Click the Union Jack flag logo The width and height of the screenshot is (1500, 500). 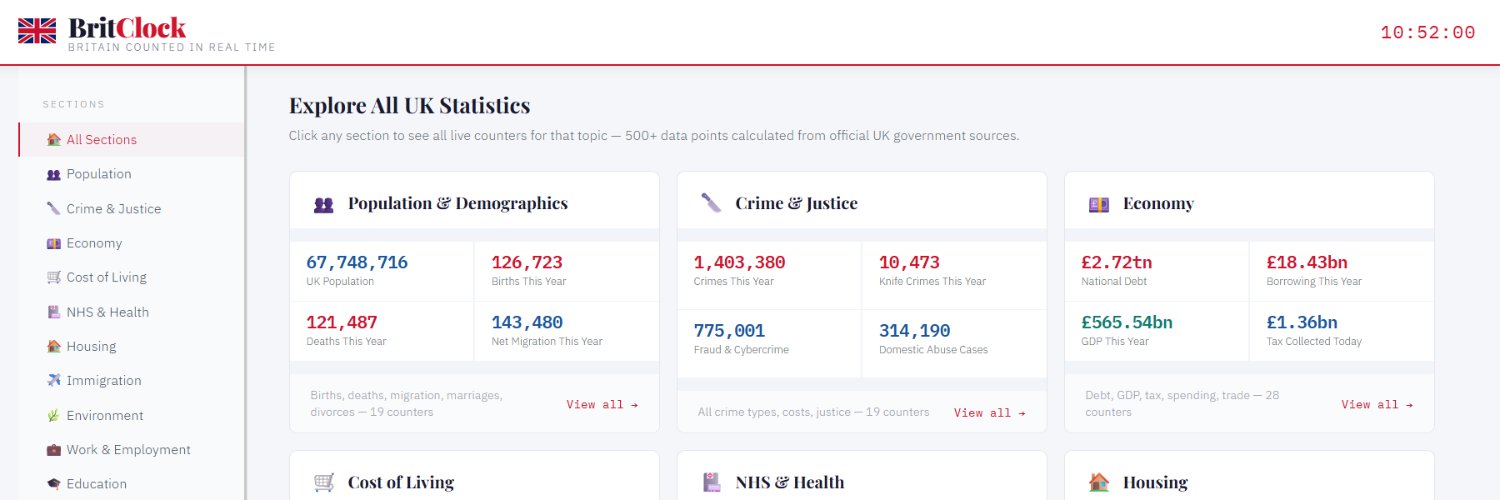pos(37,31)
